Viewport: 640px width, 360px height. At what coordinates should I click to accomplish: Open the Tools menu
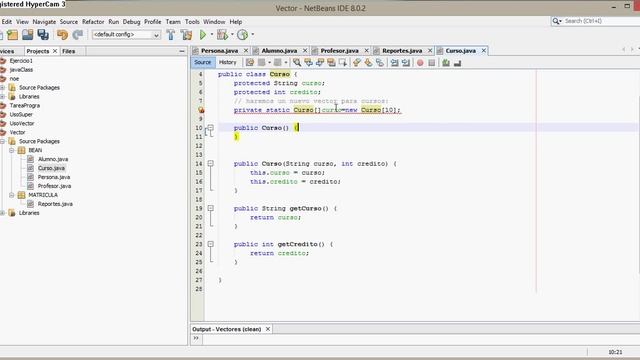192,22
